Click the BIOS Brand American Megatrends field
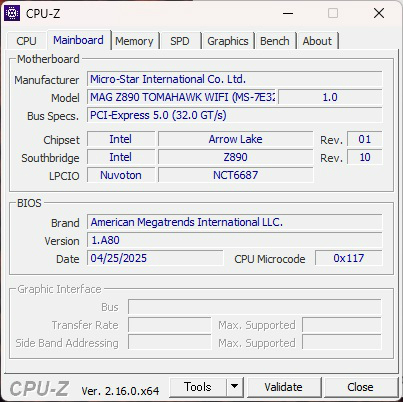The width and height of the screenshot is (403, 402). (235, 222)
